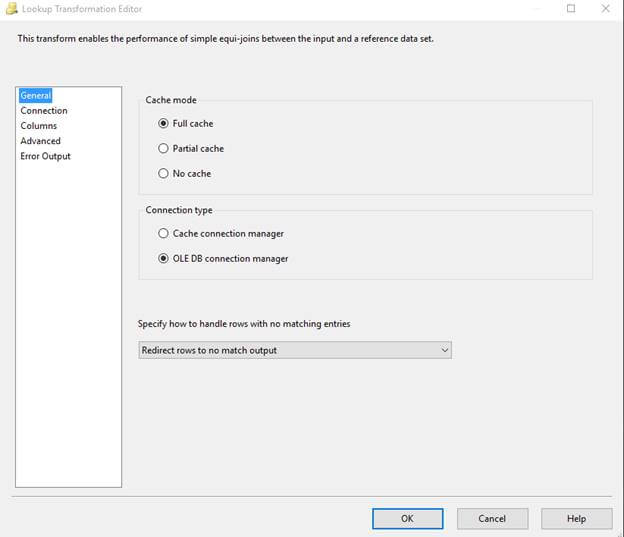Go to the Advanced page
Viewport: 624px width, 537px height.
click(41, 141)
